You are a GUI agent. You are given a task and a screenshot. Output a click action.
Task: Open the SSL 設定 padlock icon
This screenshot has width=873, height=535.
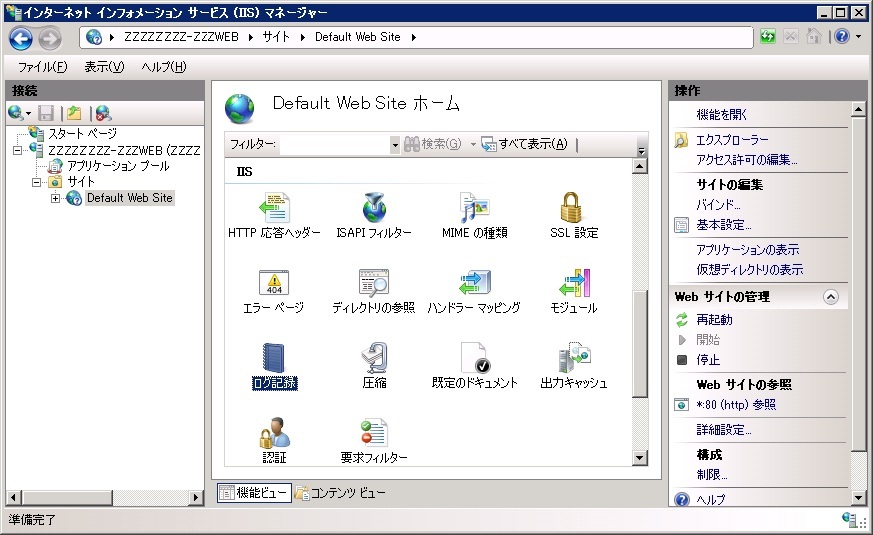tap(573, 208)
